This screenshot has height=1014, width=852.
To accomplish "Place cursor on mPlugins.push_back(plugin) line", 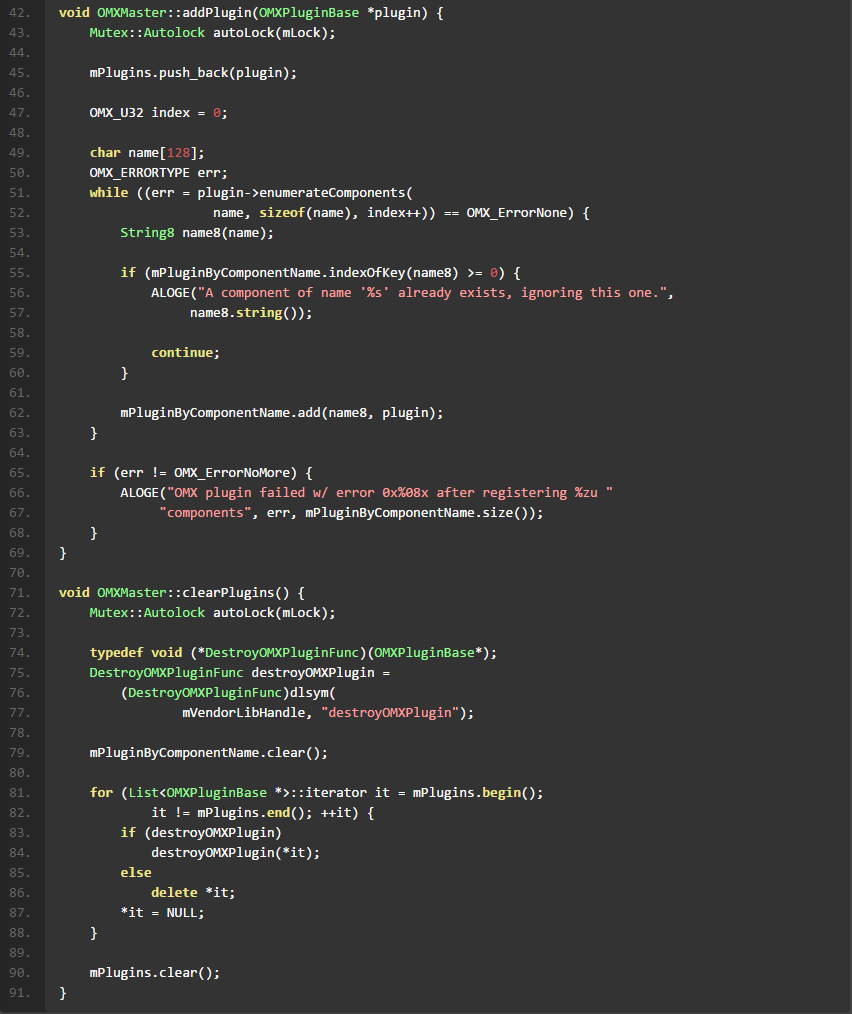I will click(x=193, y=73).
